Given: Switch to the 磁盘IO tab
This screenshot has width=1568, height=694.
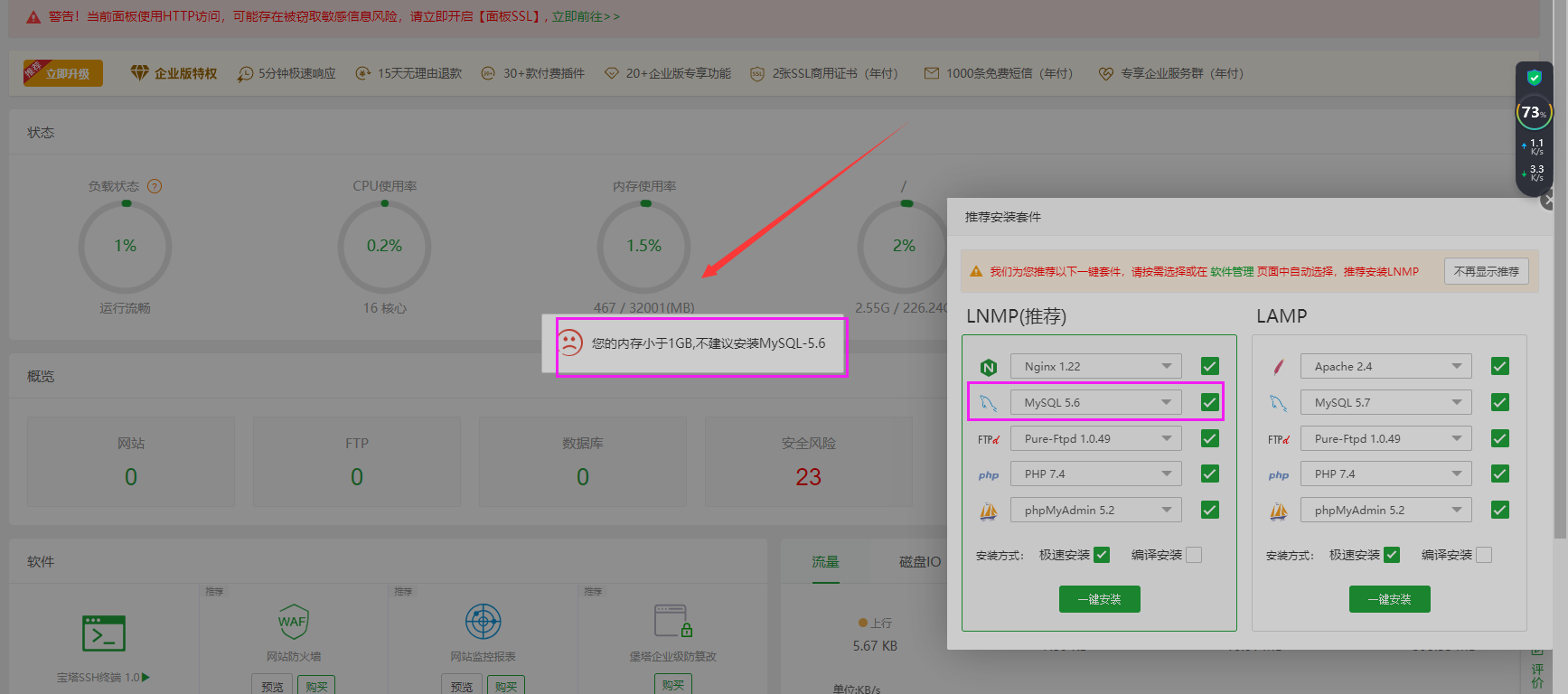Looking at the screenshot, I should [x=920, y=561].
